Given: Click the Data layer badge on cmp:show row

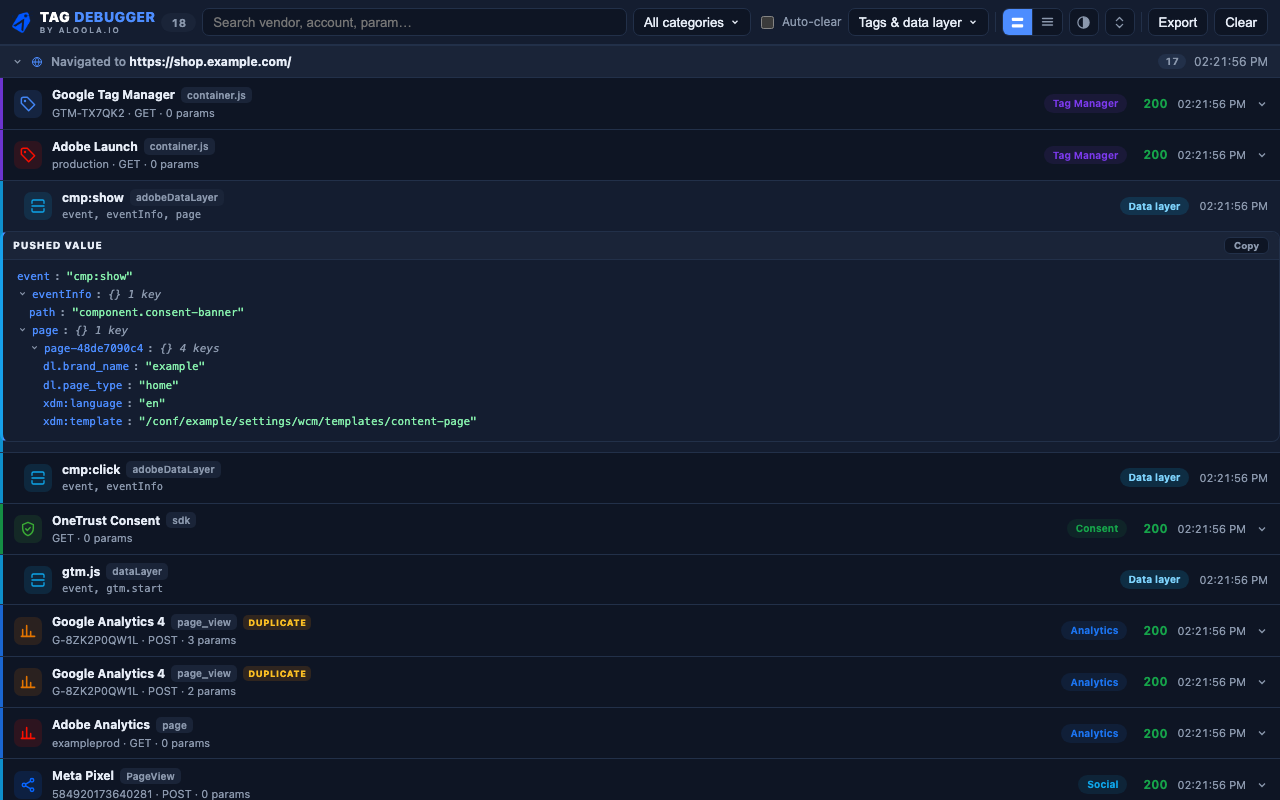Looking at the screenshot, I should [x=1154, y=206].
